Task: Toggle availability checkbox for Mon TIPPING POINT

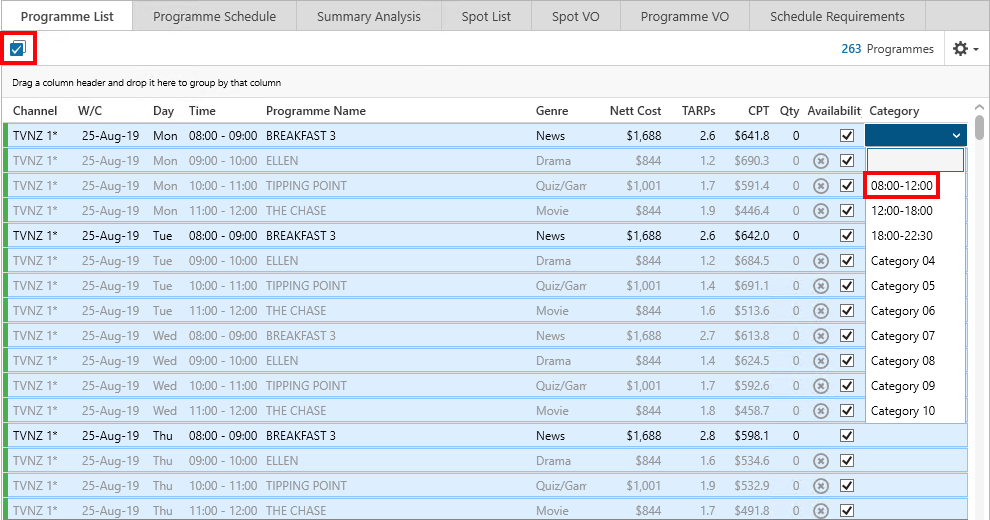Action: click(x=847, y=186)
